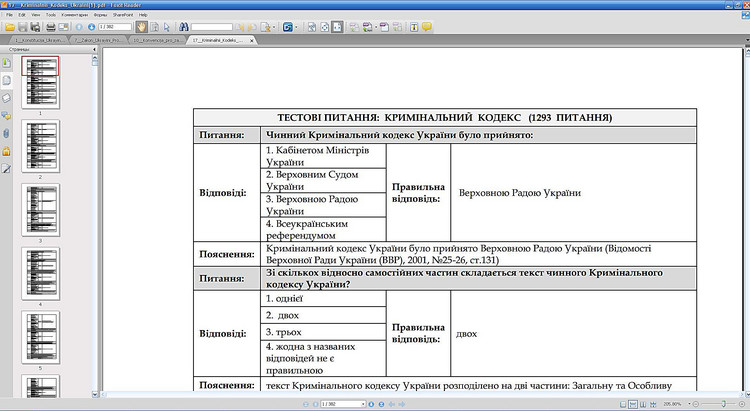Click the Fit Width view icon

pyautogui.click(x=337, y=27)
